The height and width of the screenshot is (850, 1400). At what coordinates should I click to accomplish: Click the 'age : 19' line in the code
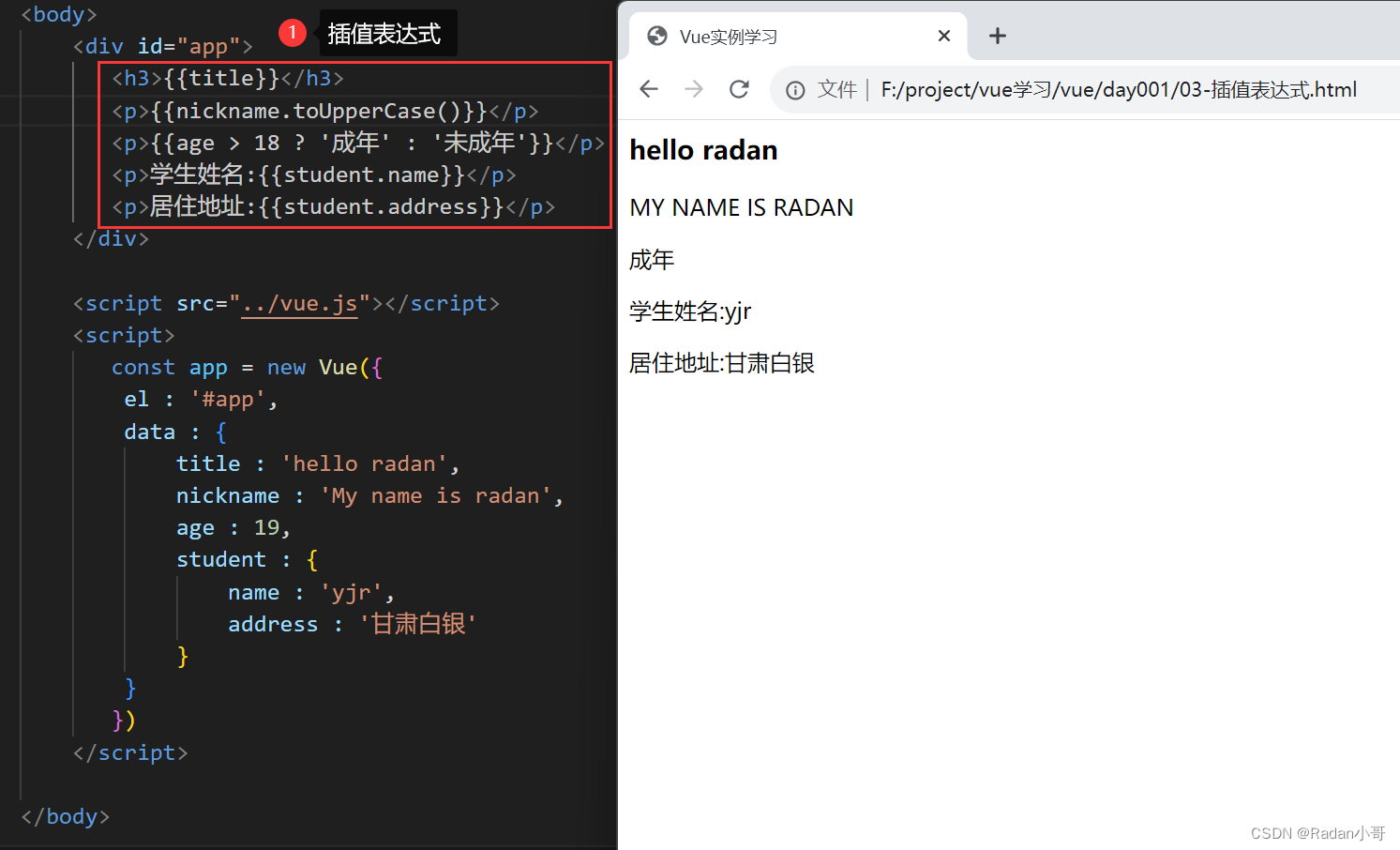tap(233, 527)
